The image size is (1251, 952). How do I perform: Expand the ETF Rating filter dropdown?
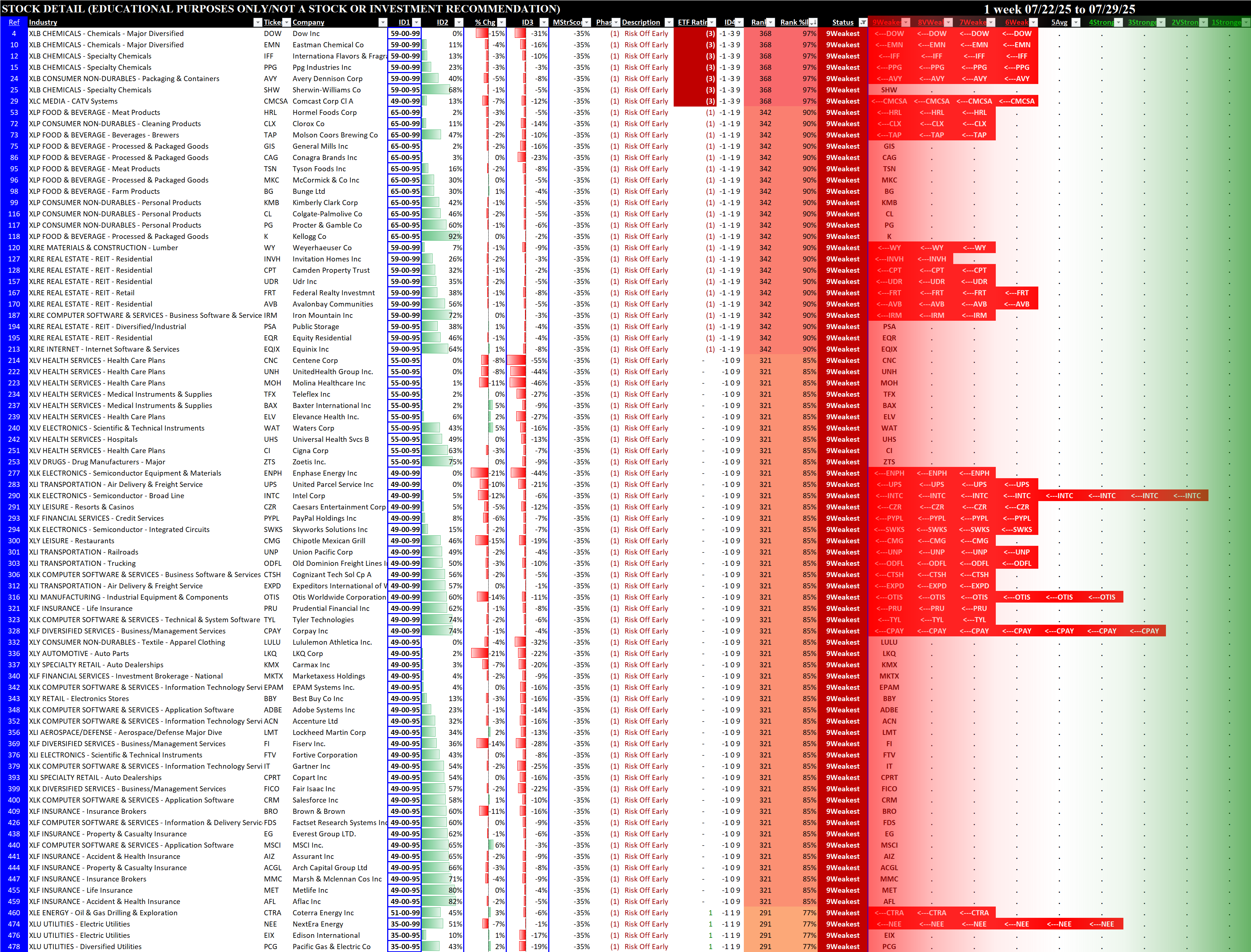click(x=711, y=22)
